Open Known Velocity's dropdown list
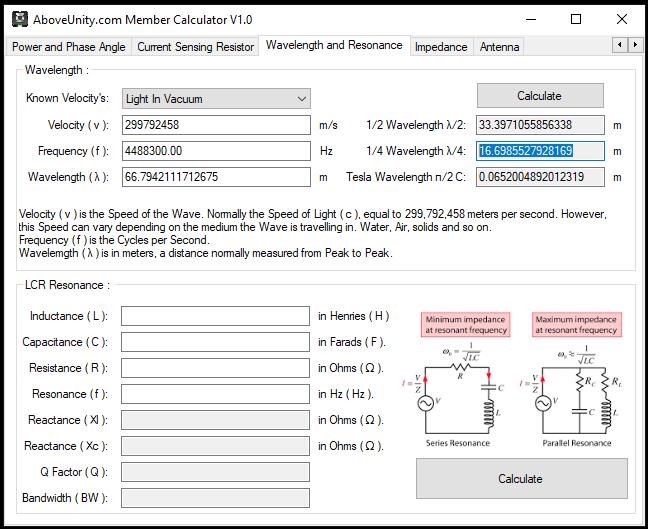Image resolution: width=648 pixels, height=529 pixels. (x=216, y=99)
